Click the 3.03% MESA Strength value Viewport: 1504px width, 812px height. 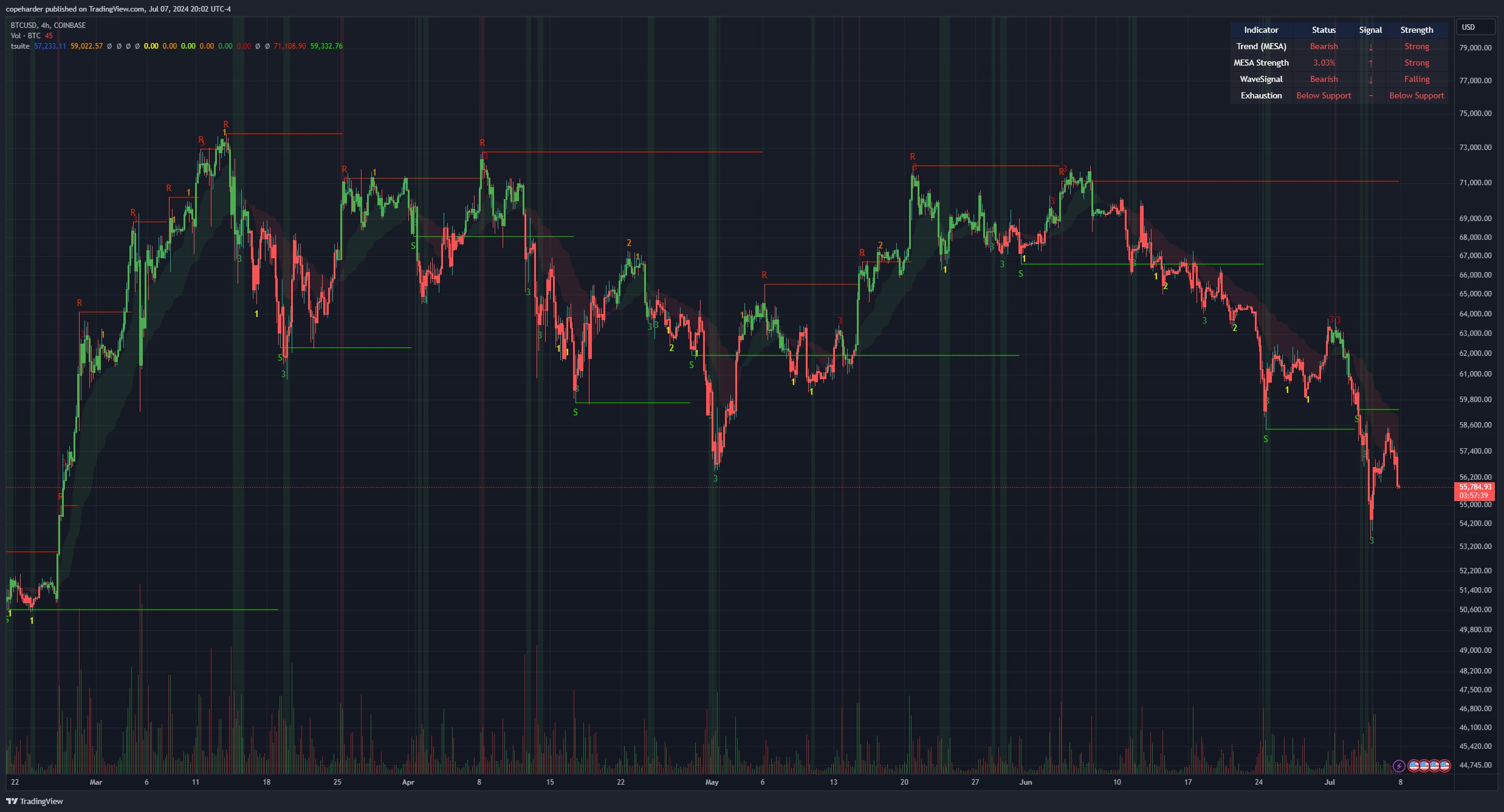pos(1324,63)
